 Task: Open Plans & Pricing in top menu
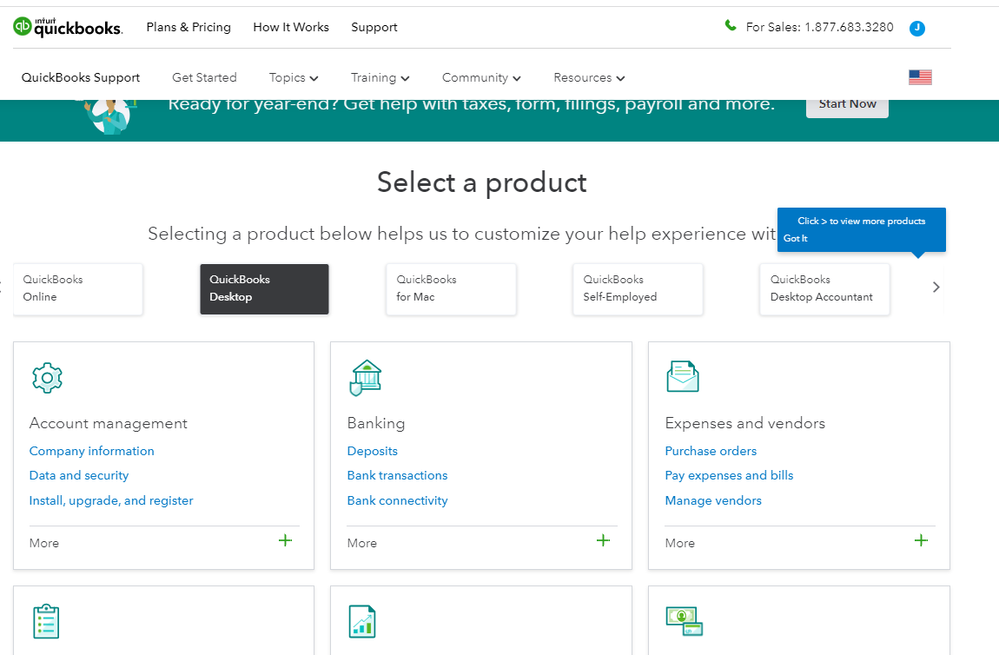pos(189,27)
